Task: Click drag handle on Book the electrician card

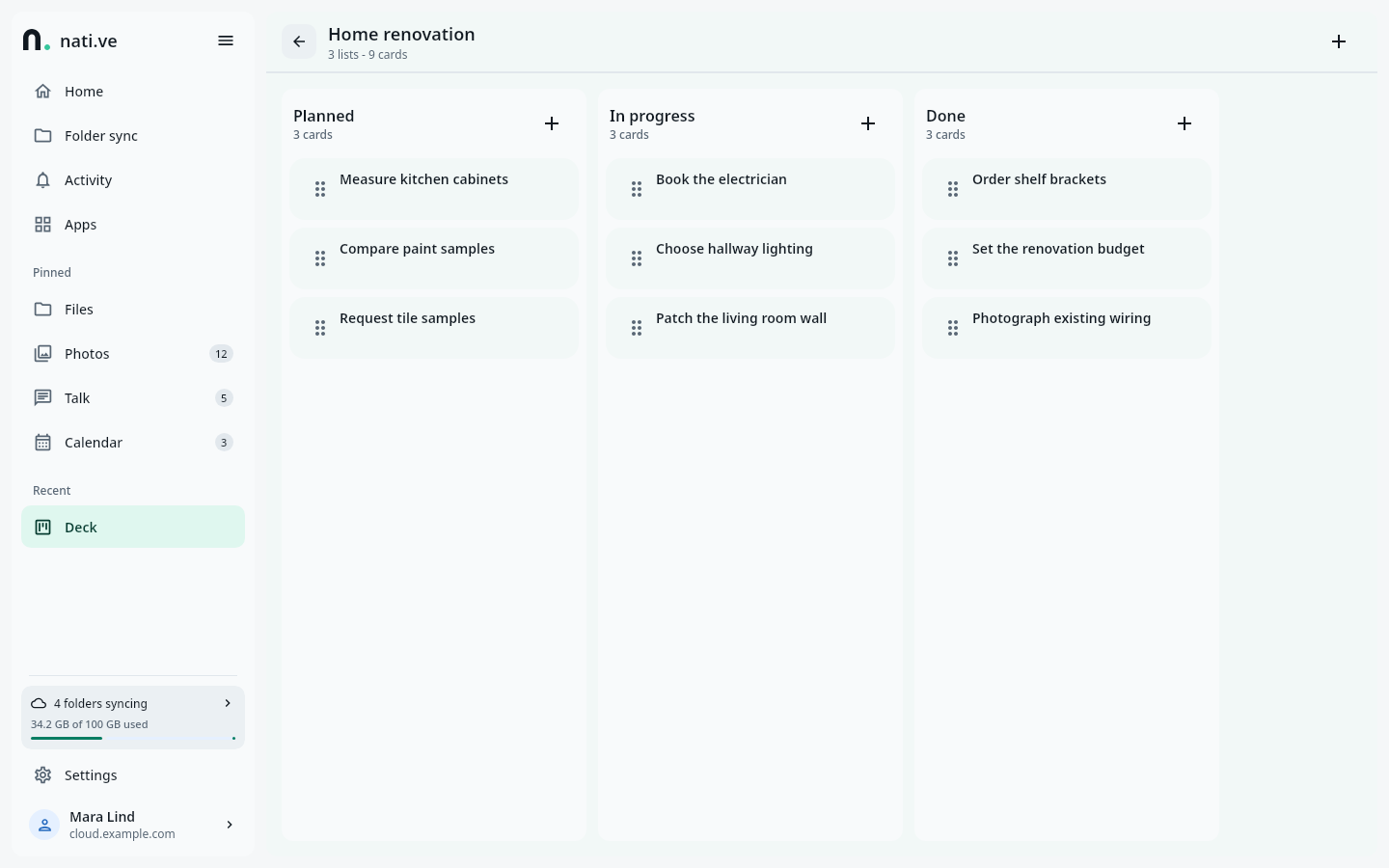Action: pyautogui.click(x=637, y=189)
